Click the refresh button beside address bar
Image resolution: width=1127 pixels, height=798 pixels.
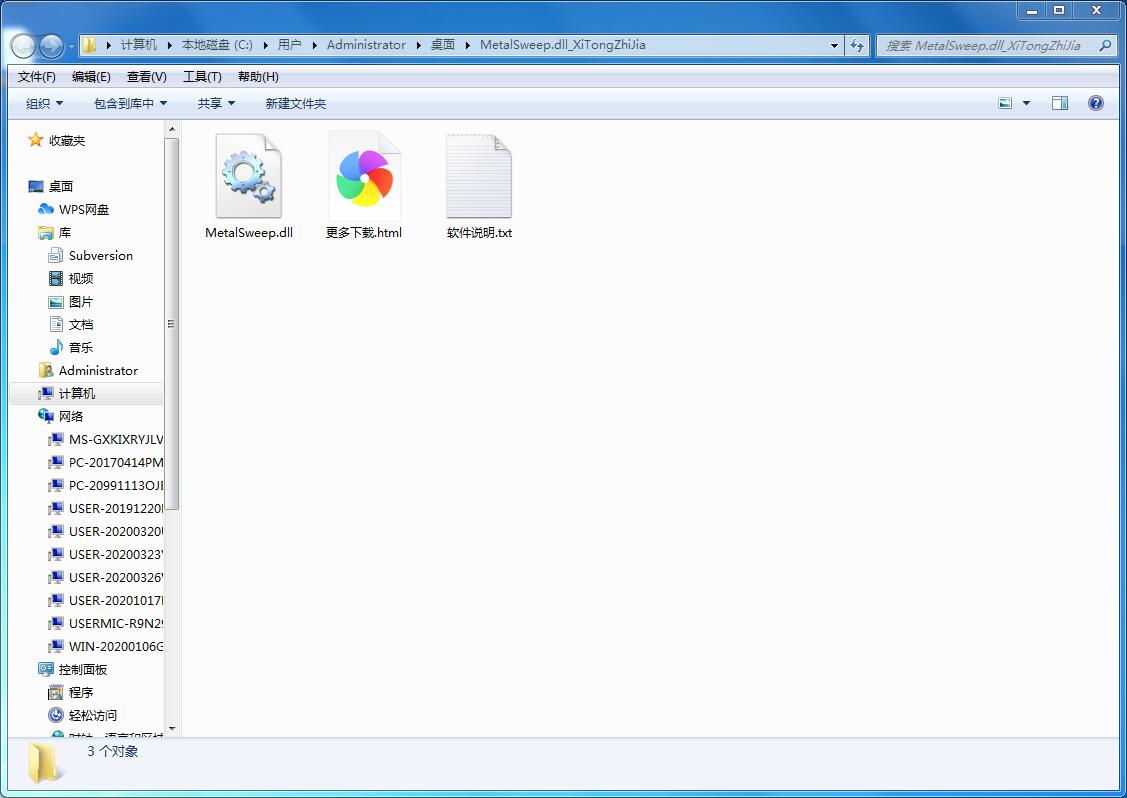click(x=857, y=45)
